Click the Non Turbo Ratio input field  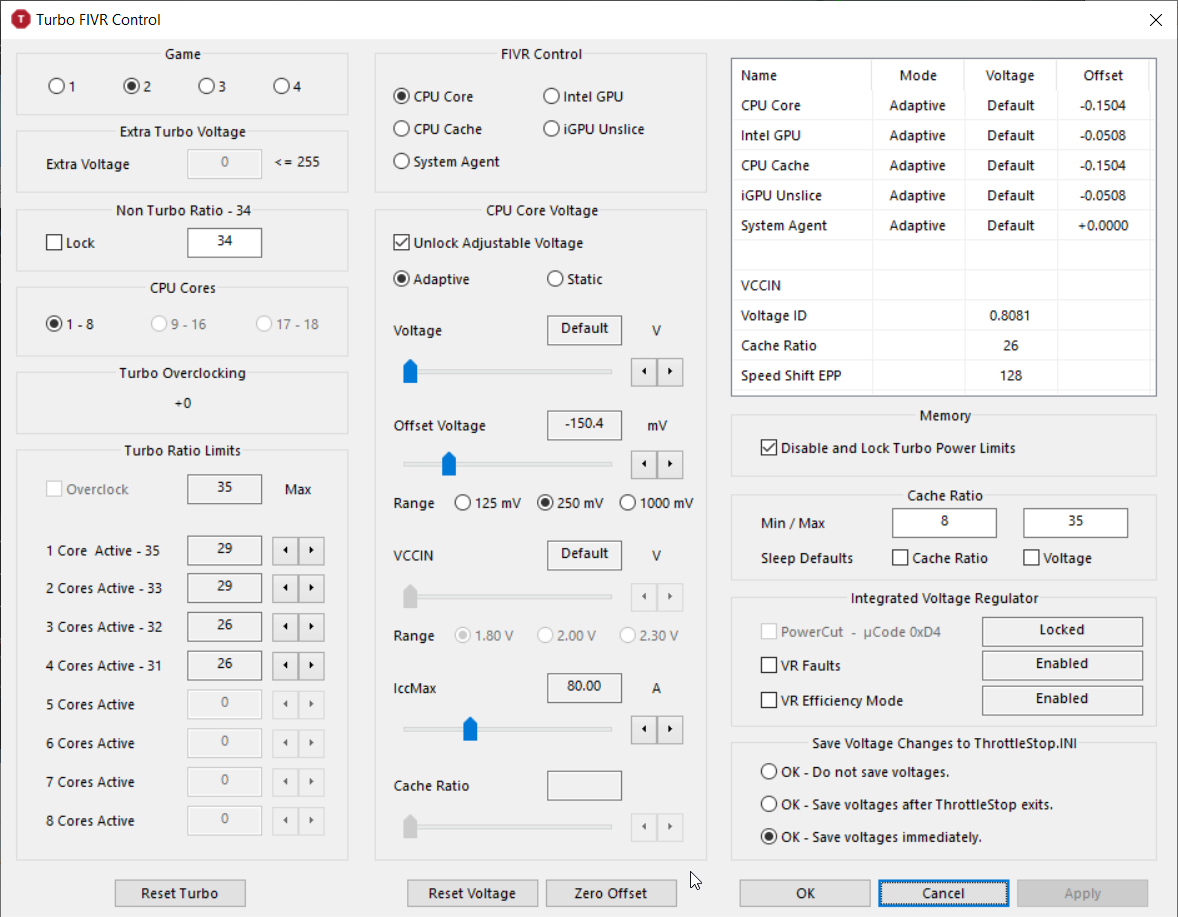pos(224,242)
